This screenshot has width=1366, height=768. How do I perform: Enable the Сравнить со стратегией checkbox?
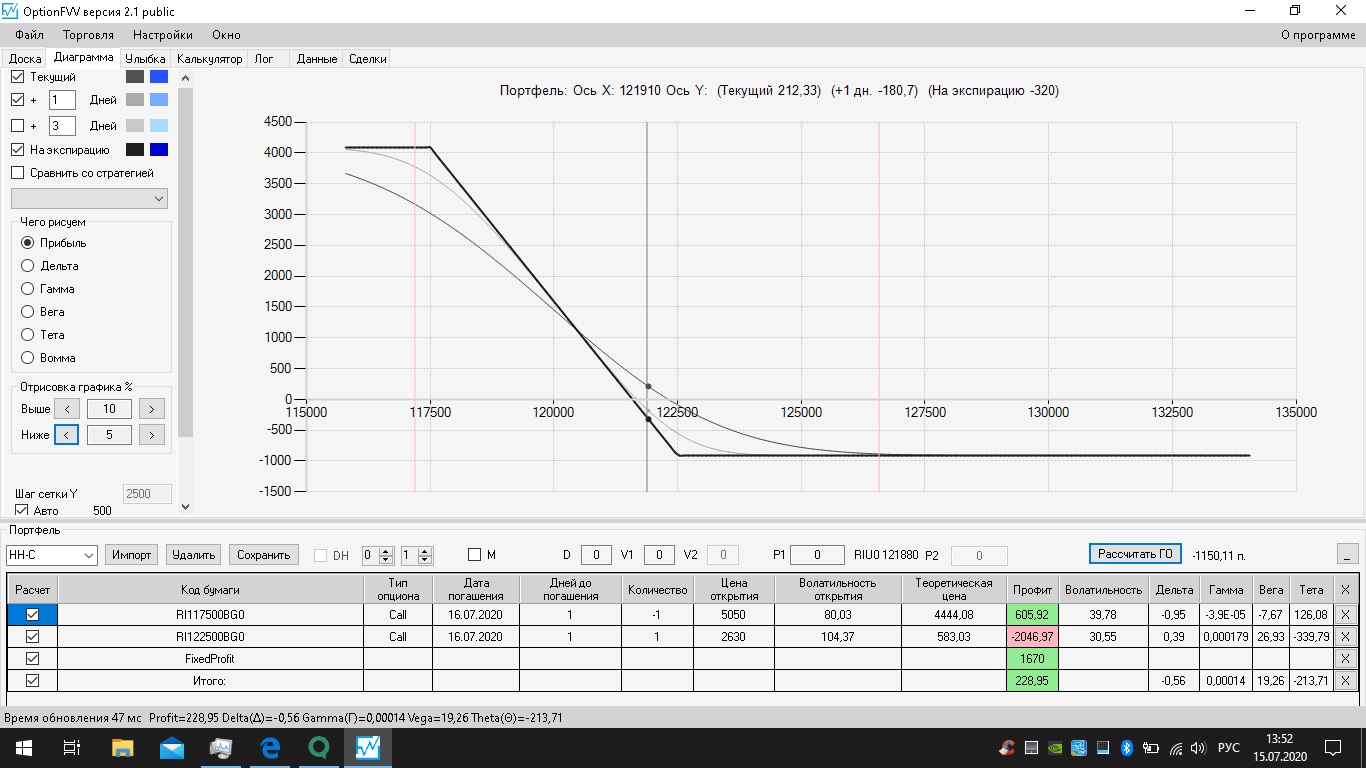(x=17, y=173)
